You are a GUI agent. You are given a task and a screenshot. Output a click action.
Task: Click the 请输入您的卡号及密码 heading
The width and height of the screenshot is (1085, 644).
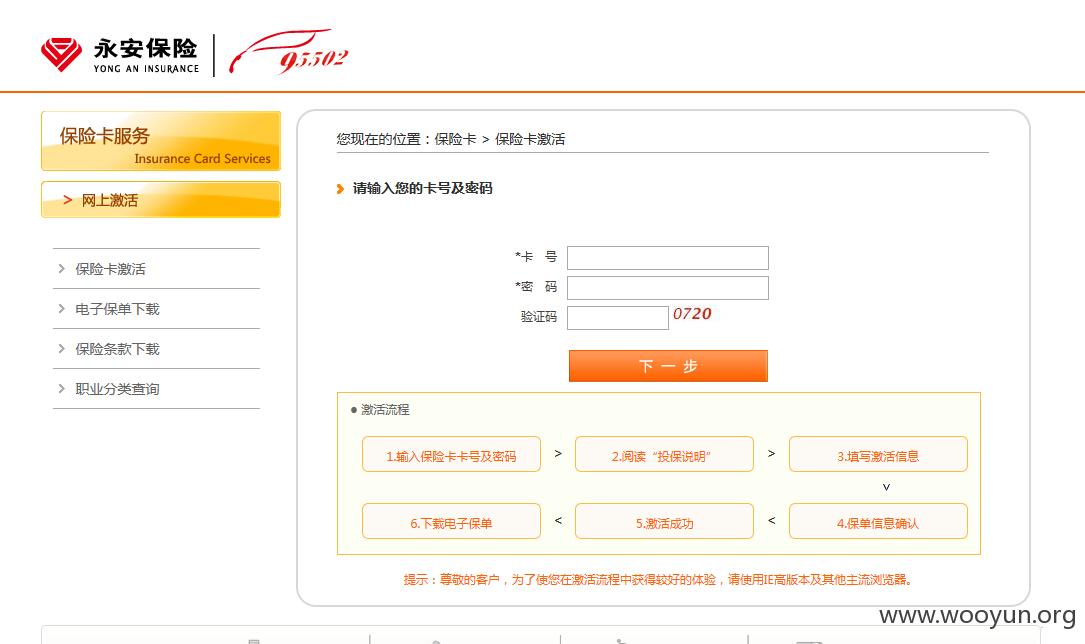point(422,188)
